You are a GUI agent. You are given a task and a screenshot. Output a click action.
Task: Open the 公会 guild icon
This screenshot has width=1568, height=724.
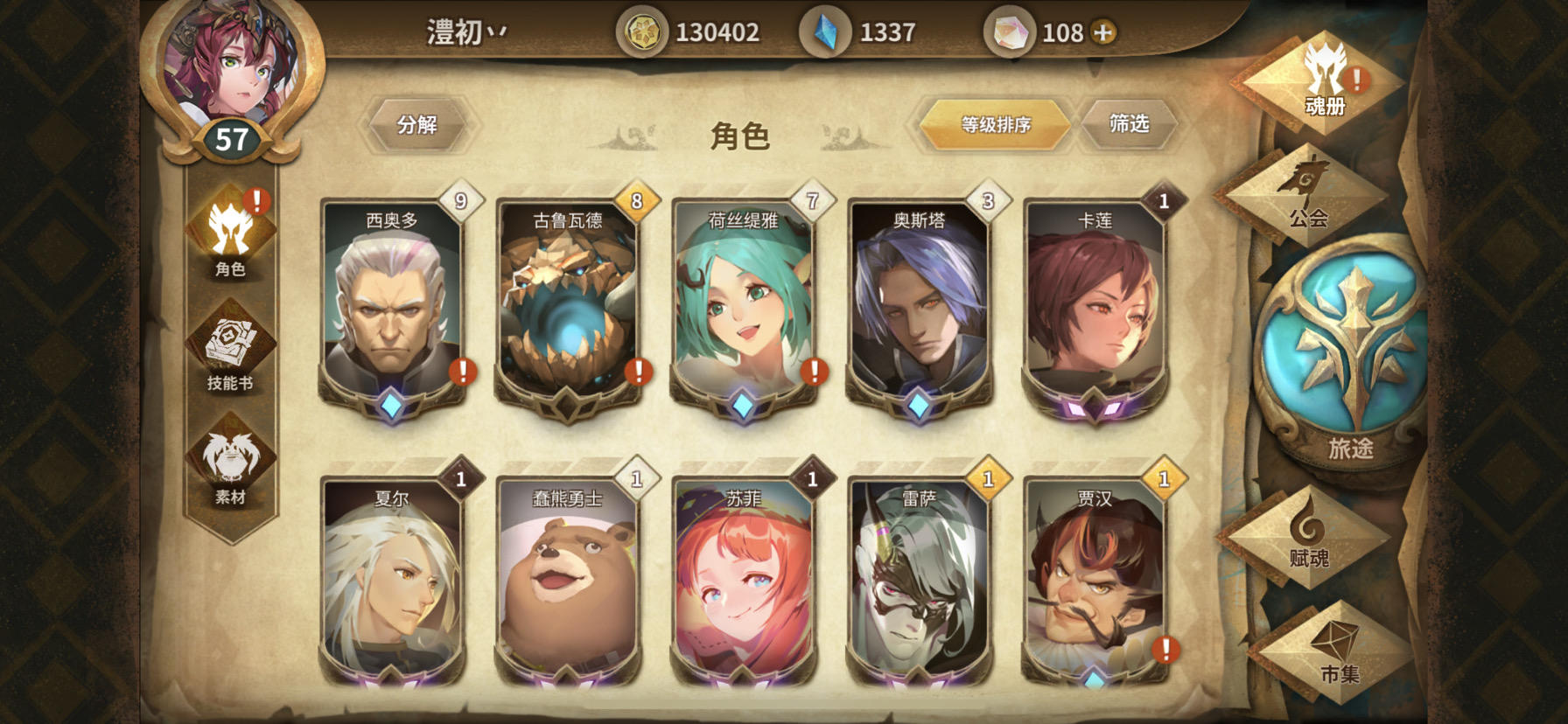click(1307, 194)
